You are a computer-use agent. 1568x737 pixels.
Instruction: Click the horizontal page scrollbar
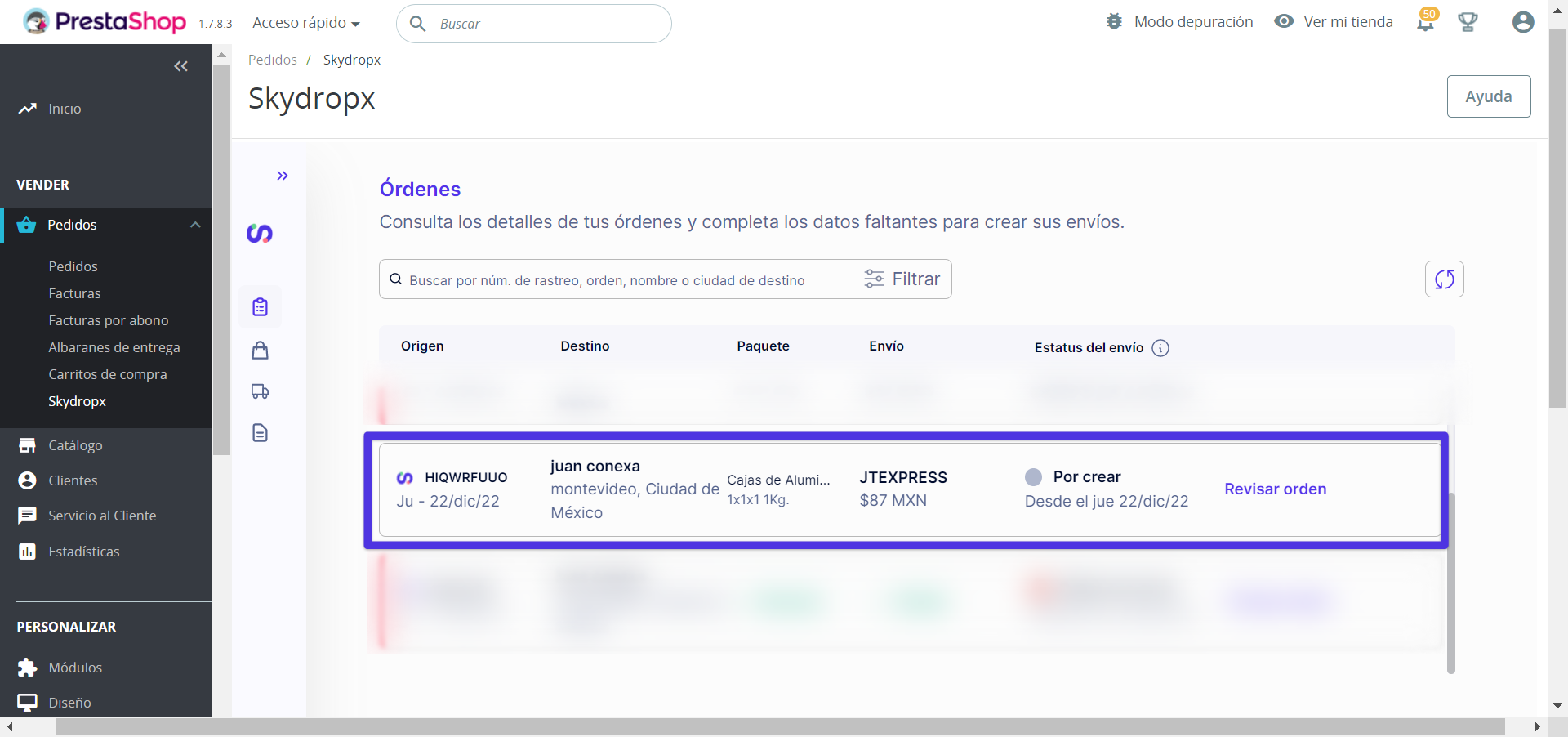coord(781,726)
